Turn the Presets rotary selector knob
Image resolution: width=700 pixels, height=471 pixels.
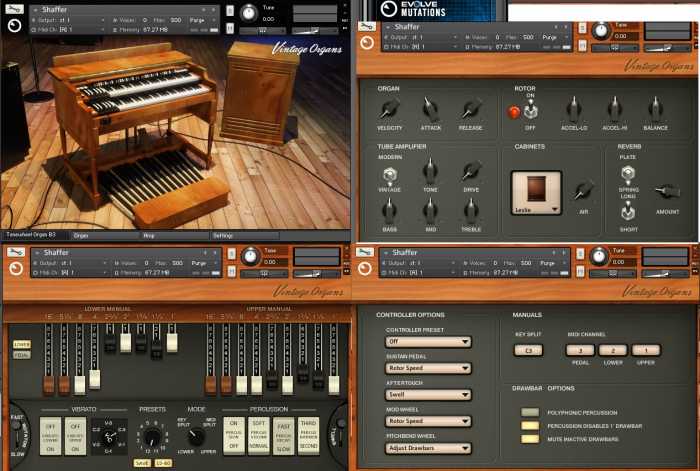(x=153, y=436)
